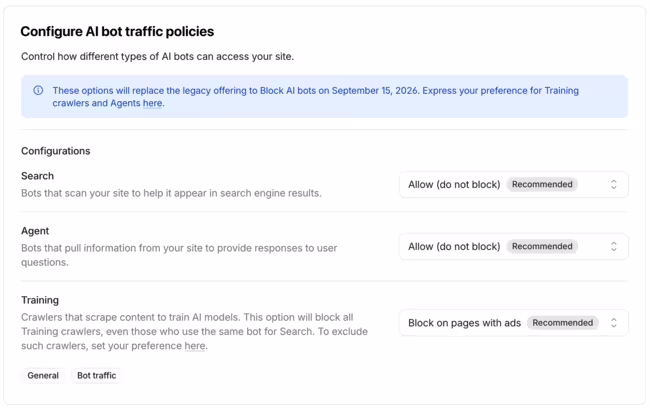
Task: Follow the 'here' link in the Training description
Action: [195, 346]
